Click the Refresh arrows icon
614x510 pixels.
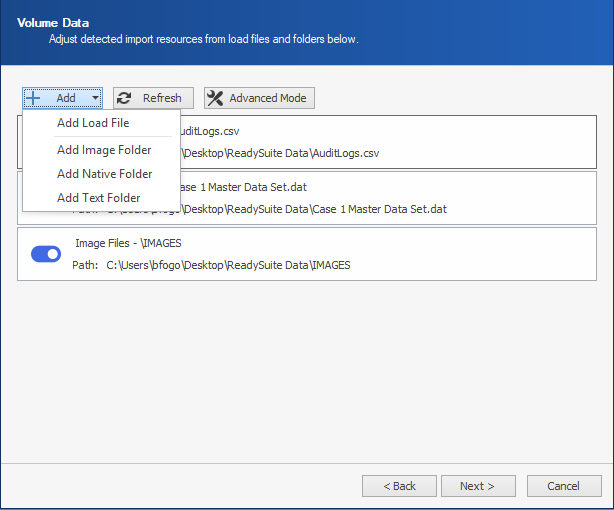tap(125, 98)
